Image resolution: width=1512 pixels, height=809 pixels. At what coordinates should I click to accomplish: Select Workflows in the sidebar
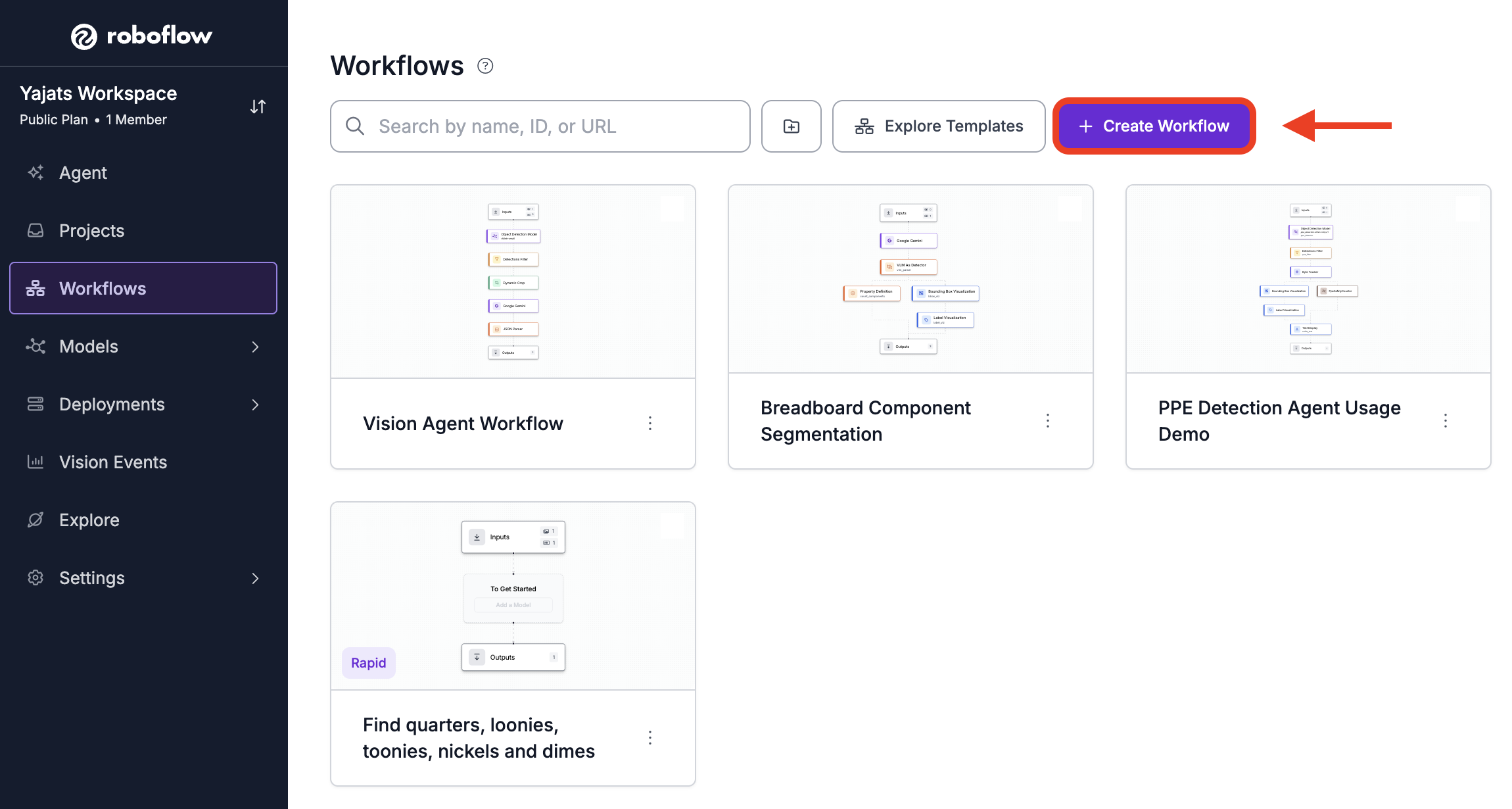(143, 288)
